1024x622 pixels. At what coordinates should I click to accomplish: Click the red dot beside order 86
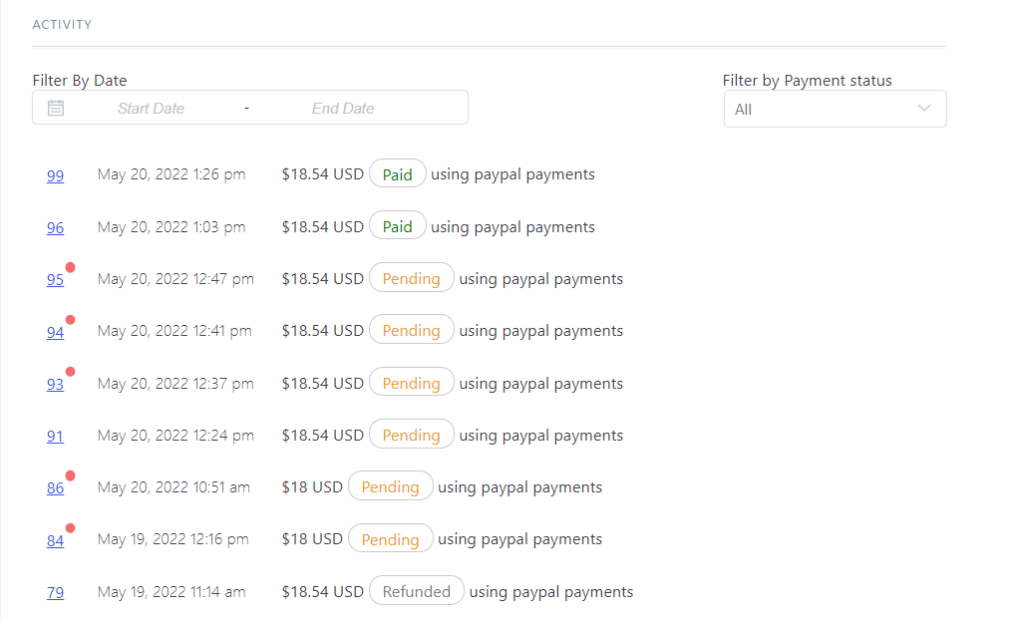[x=71, y=476]
